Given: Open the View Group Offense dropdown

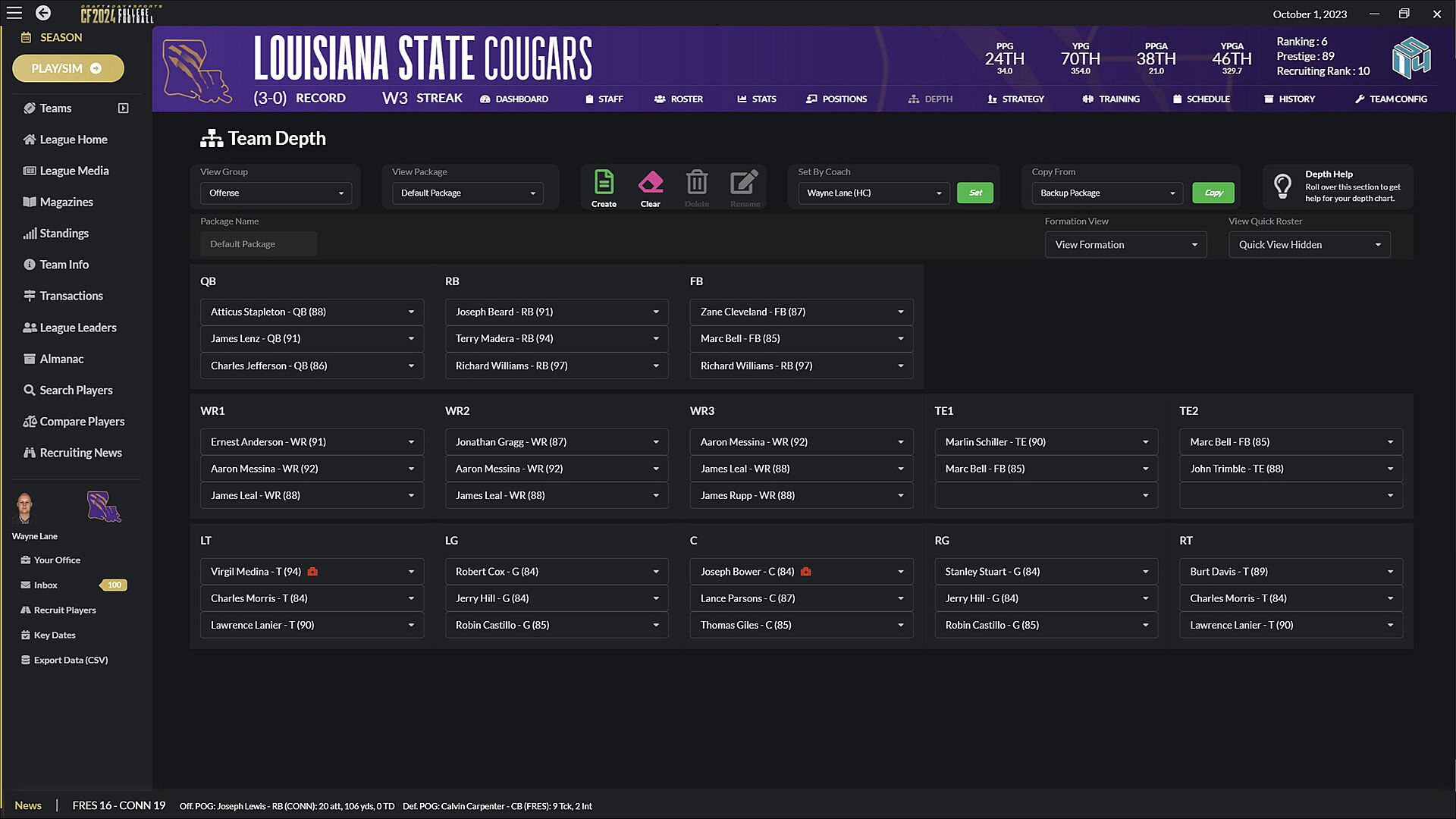Looking at the screenshot, I should tap(276, 193).
